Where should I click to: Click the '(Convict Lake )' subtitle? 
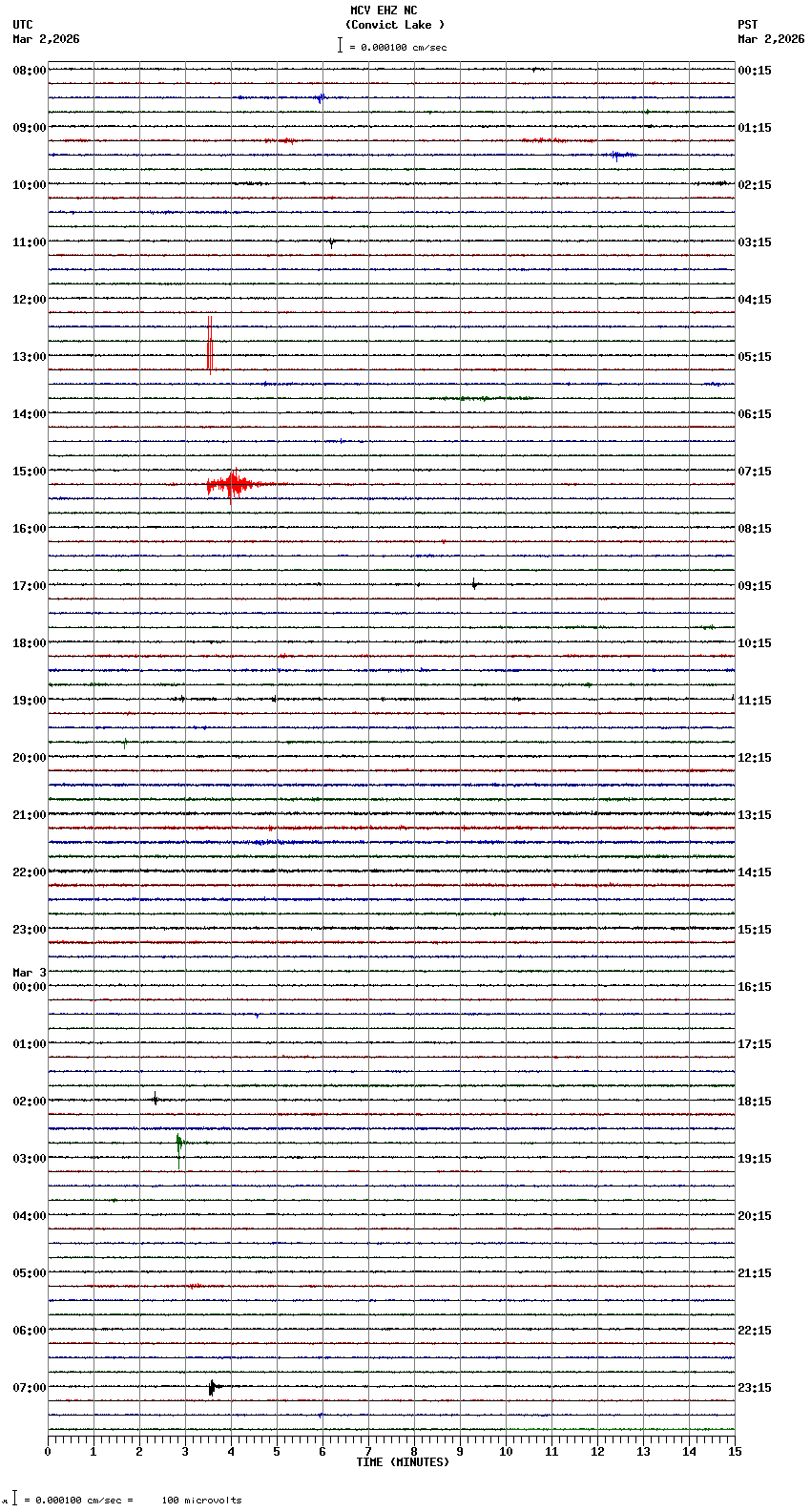(x=395, y=25)
